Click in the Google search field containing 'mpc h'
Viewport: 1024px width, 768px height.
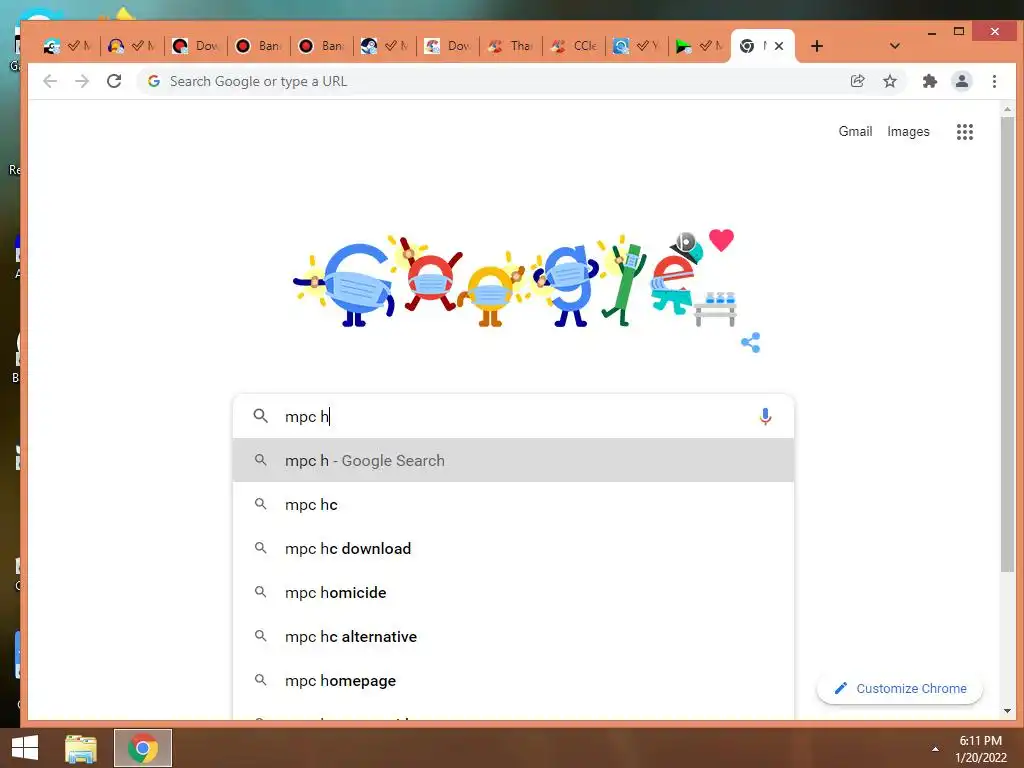513,416
